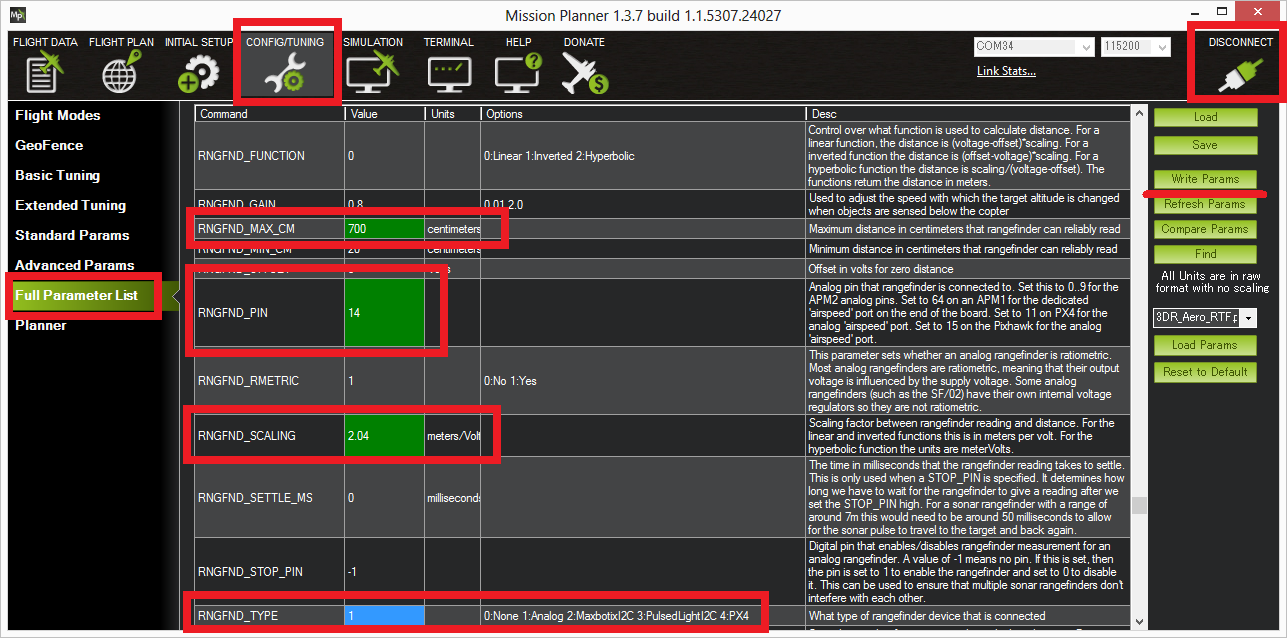Click the RNGFND_TYPE value cell

[x=384, y=616]
